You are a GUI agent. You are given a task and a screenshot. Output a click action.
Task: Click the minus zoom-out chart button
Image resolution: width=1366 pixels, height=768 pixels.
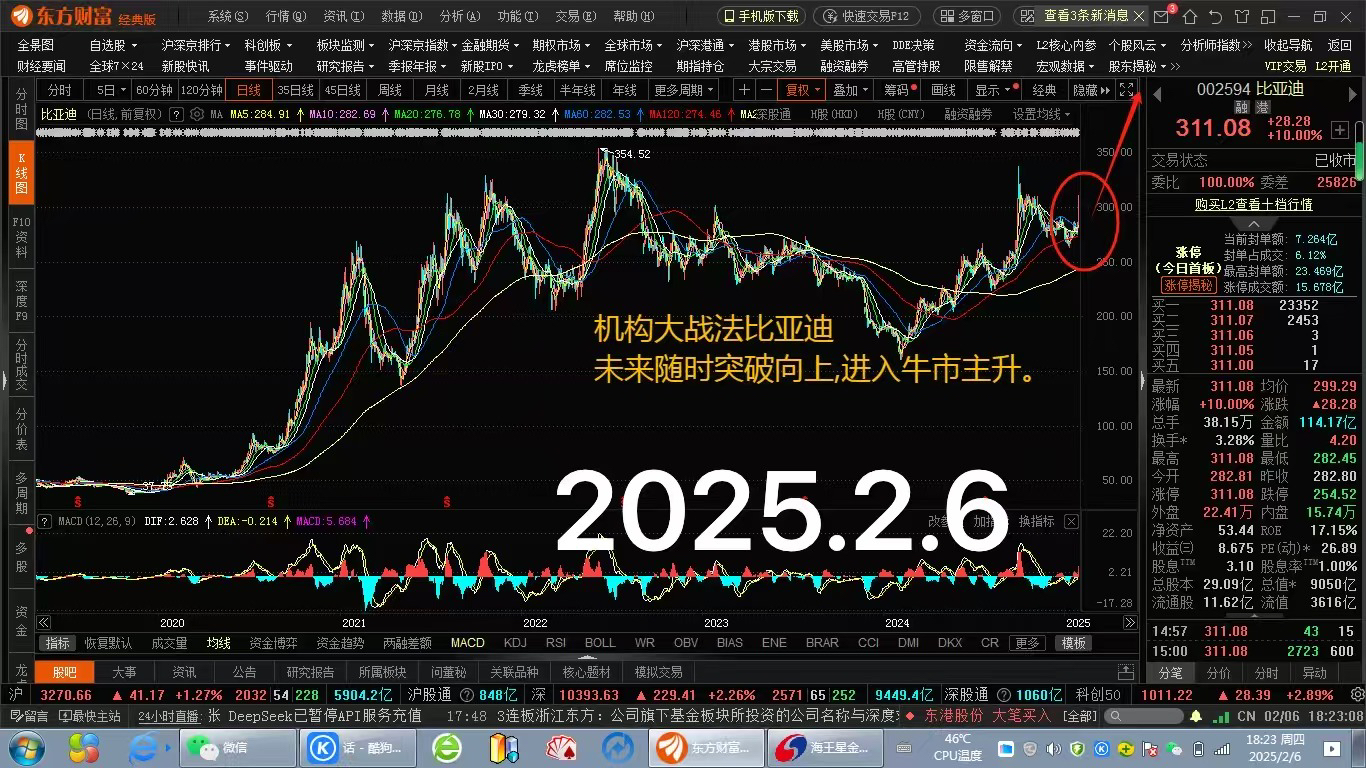coord(766,90)
